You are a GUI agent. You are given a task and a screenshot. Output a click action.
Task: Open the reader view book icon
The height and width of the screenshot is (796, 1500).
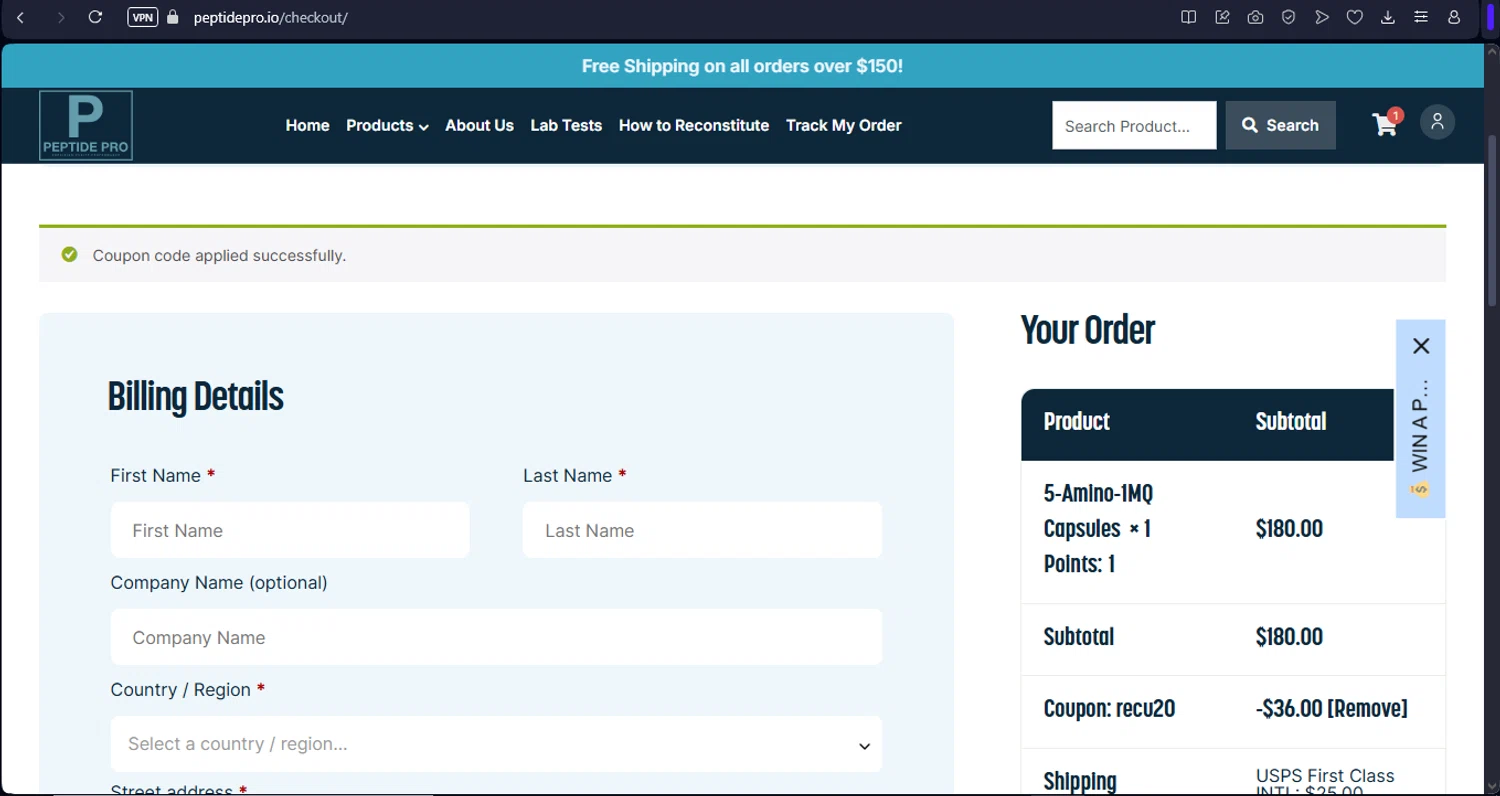click(1188, 17)
